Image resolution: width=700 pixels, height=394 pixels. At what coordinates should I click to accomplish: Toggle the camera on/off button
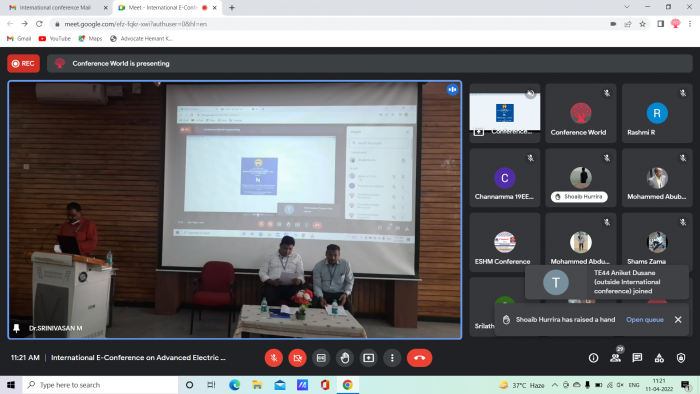297,358
